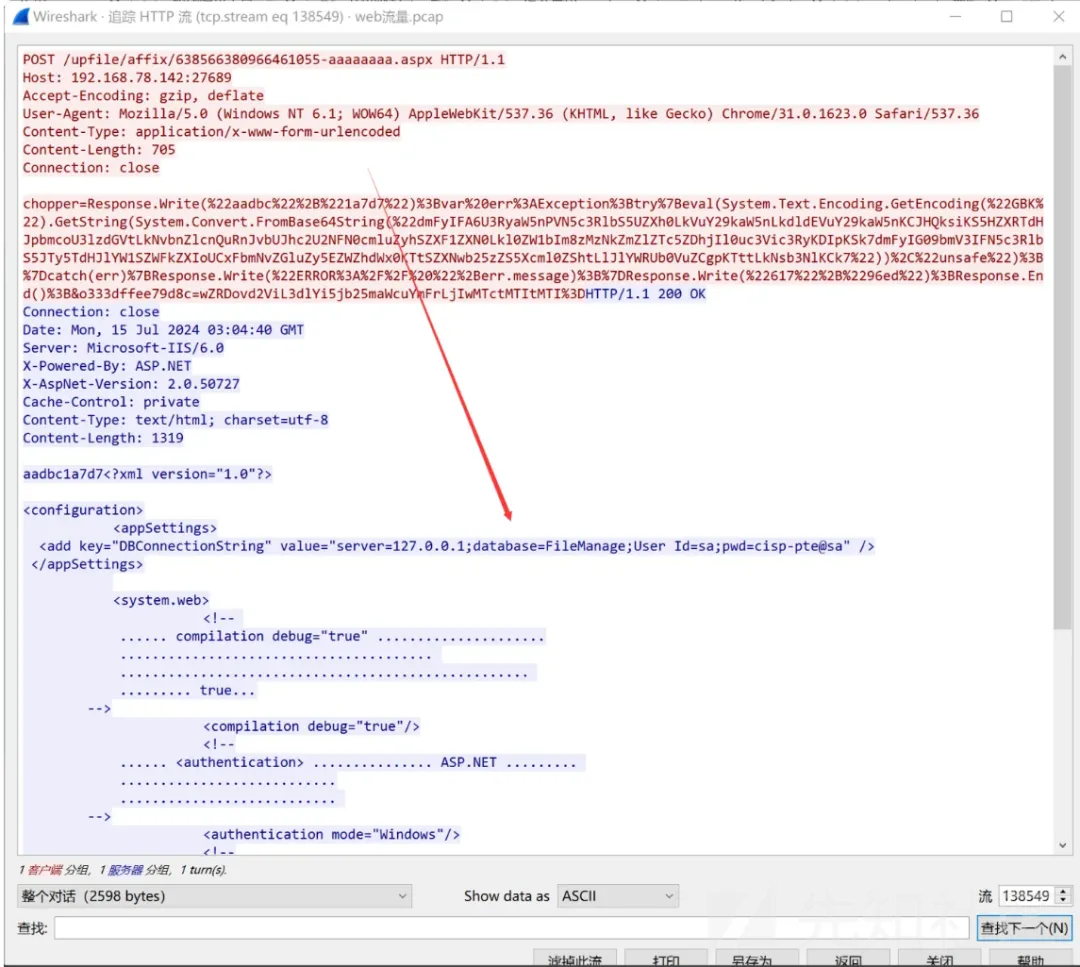Click the red Connection: close request header
Image resolution: width=1080 pixels, height=967 pixels.
point(91,167)
